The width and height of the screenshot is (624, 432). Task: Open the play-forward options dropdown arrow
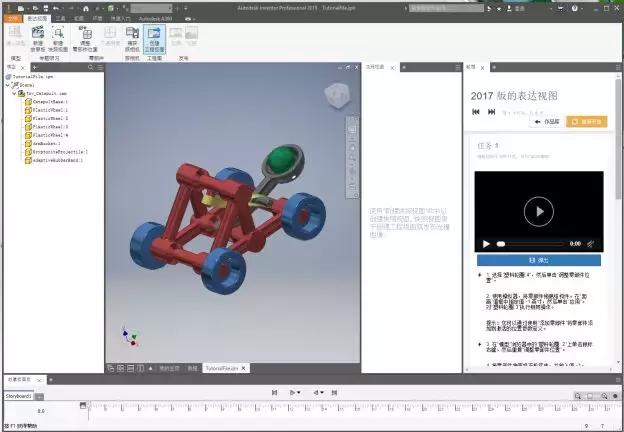(298, 393)
